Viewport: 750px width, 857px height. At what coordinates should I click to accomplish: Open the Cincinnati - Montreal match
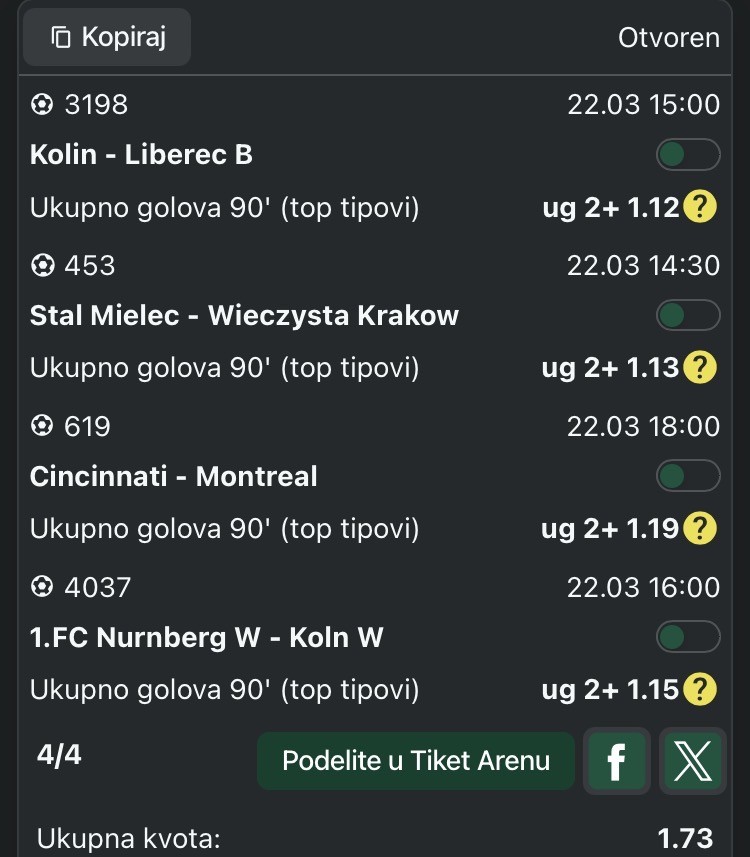click(x=173, y=476)
